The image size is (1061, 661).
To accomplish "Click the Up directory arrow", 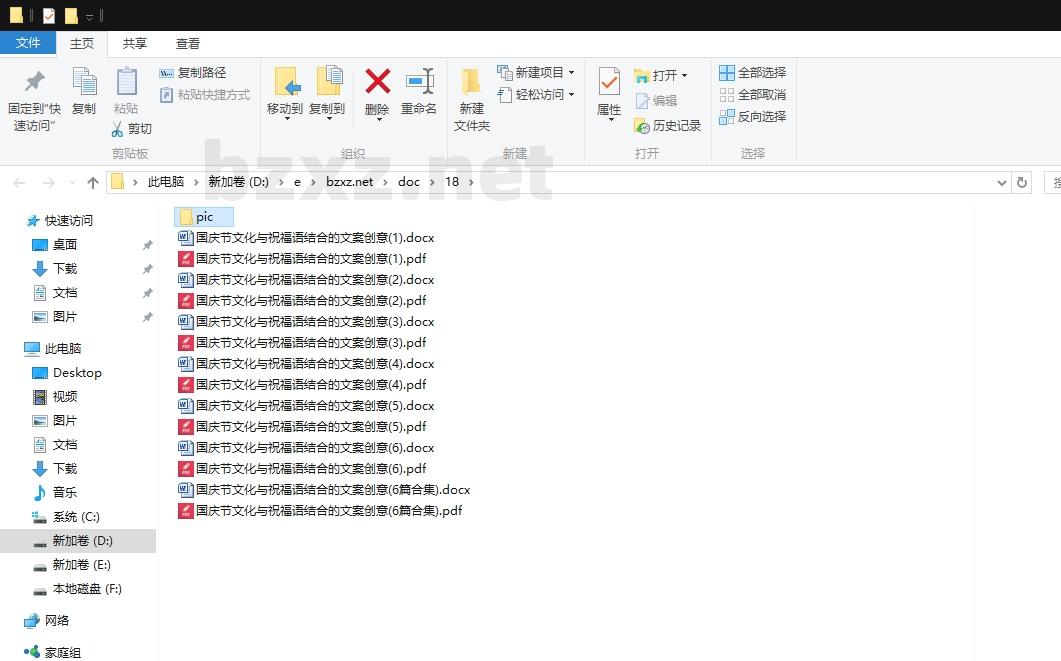I will (x=93, y=182).
